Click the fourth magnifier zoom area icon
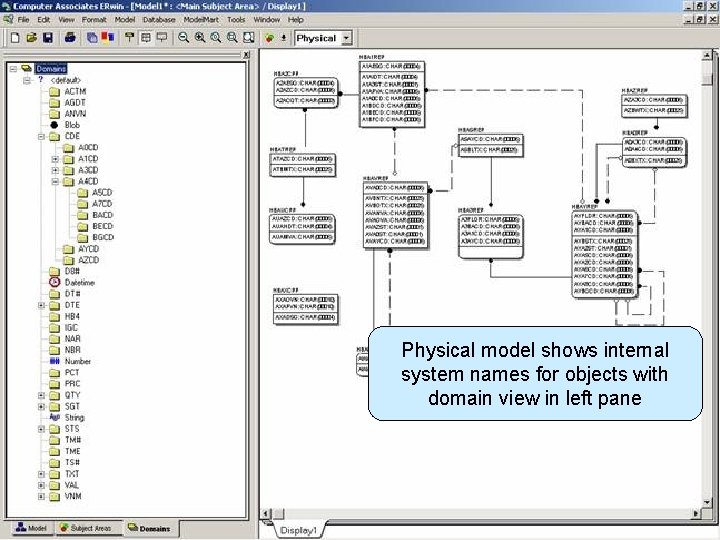 point(232,38)
